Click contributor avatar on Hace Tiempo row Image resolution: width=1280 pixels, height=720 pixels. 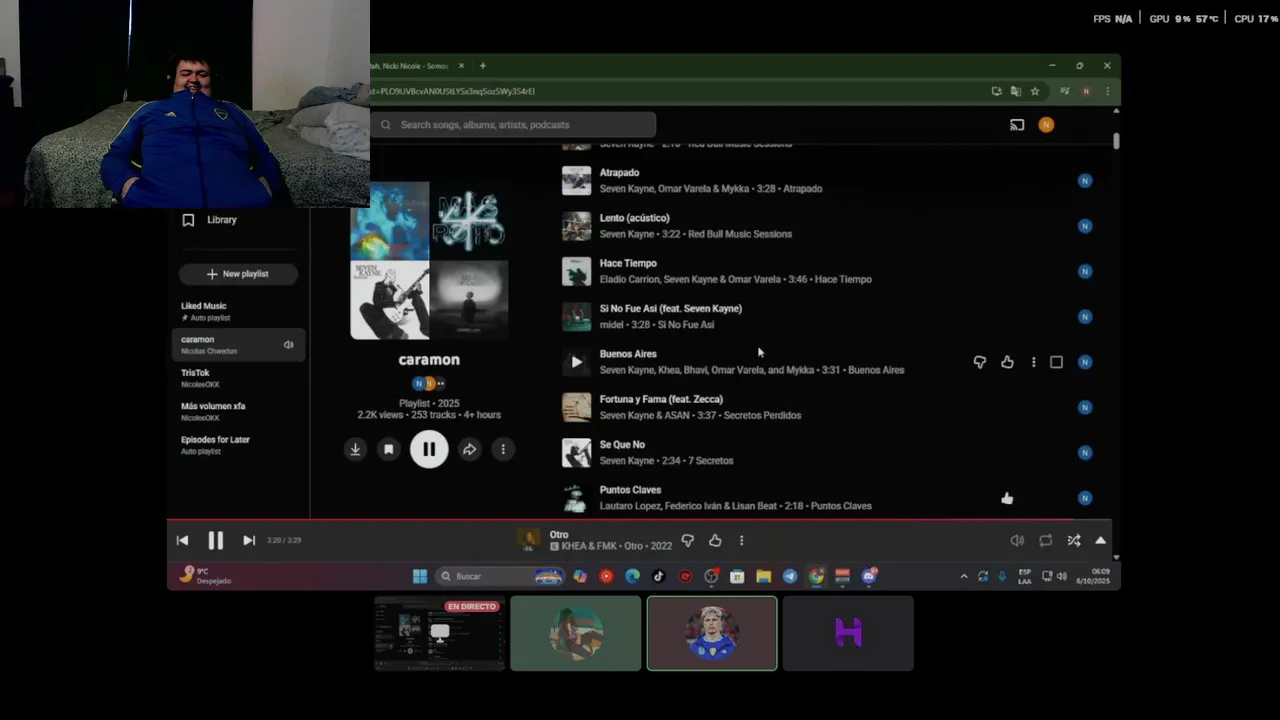[1085, 271]
